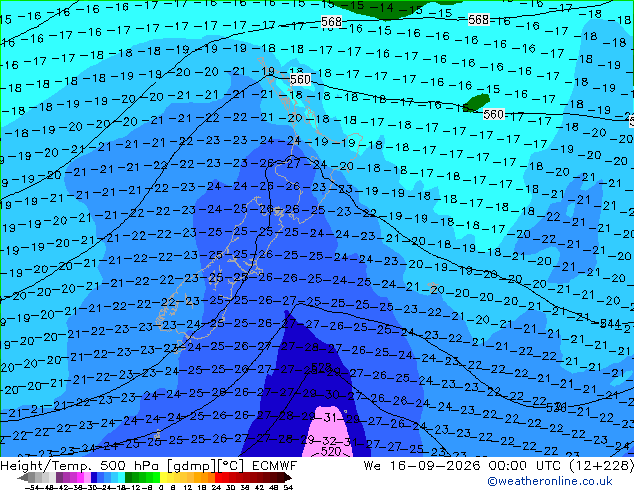
Task: Select the magenta swatch in the legend
Action: coord(80,477)
